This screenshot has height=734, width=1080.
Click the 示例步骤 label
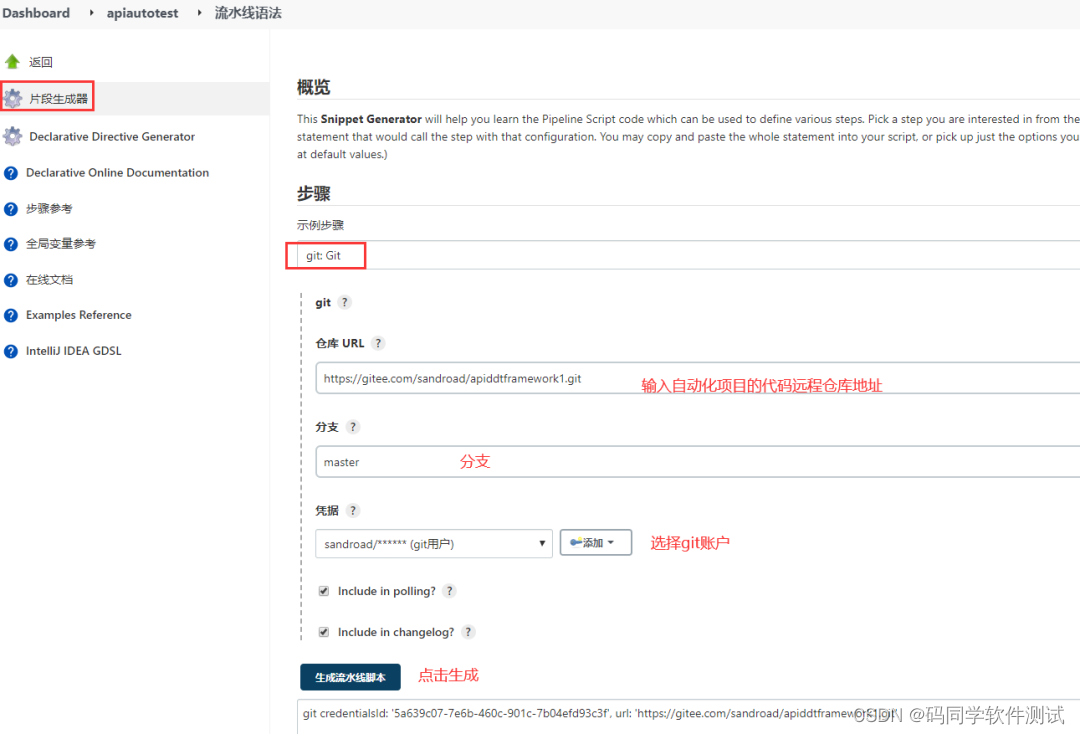pyautogui.click(x=320, y=225)
